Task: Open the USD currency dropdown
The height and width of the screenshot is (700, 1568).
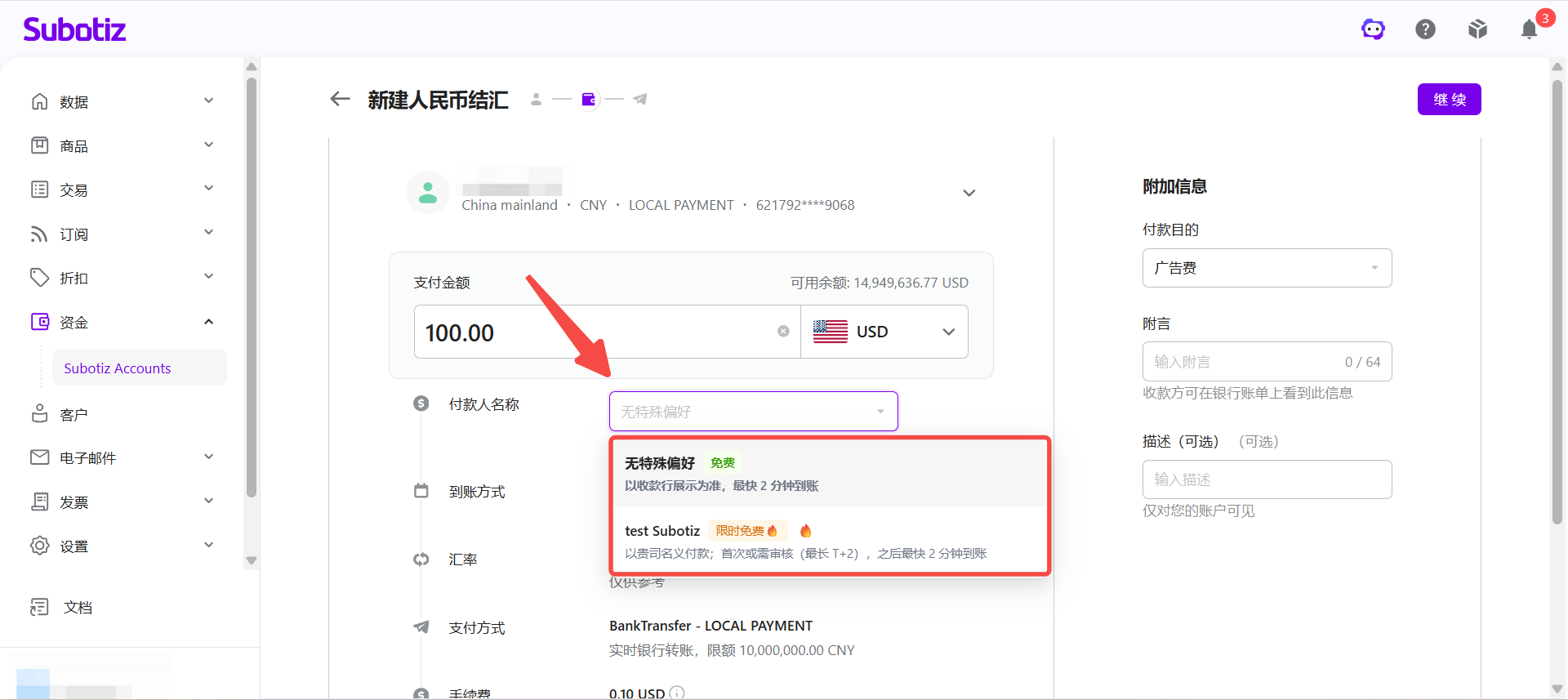Action: point(884,332)
